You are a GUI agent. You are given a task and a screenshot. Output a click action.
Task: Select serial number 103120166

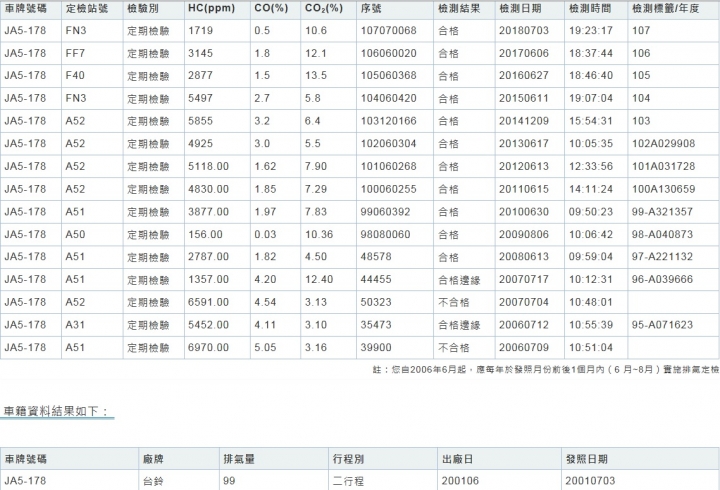[x=388, y=121]
